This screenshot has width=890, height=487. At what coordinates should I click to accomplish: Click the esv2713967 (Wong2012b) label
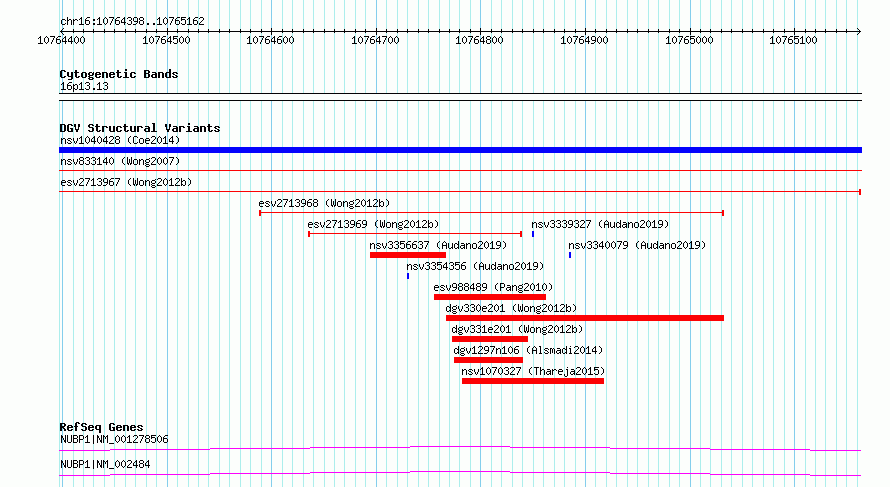click(x=126, y=182)
